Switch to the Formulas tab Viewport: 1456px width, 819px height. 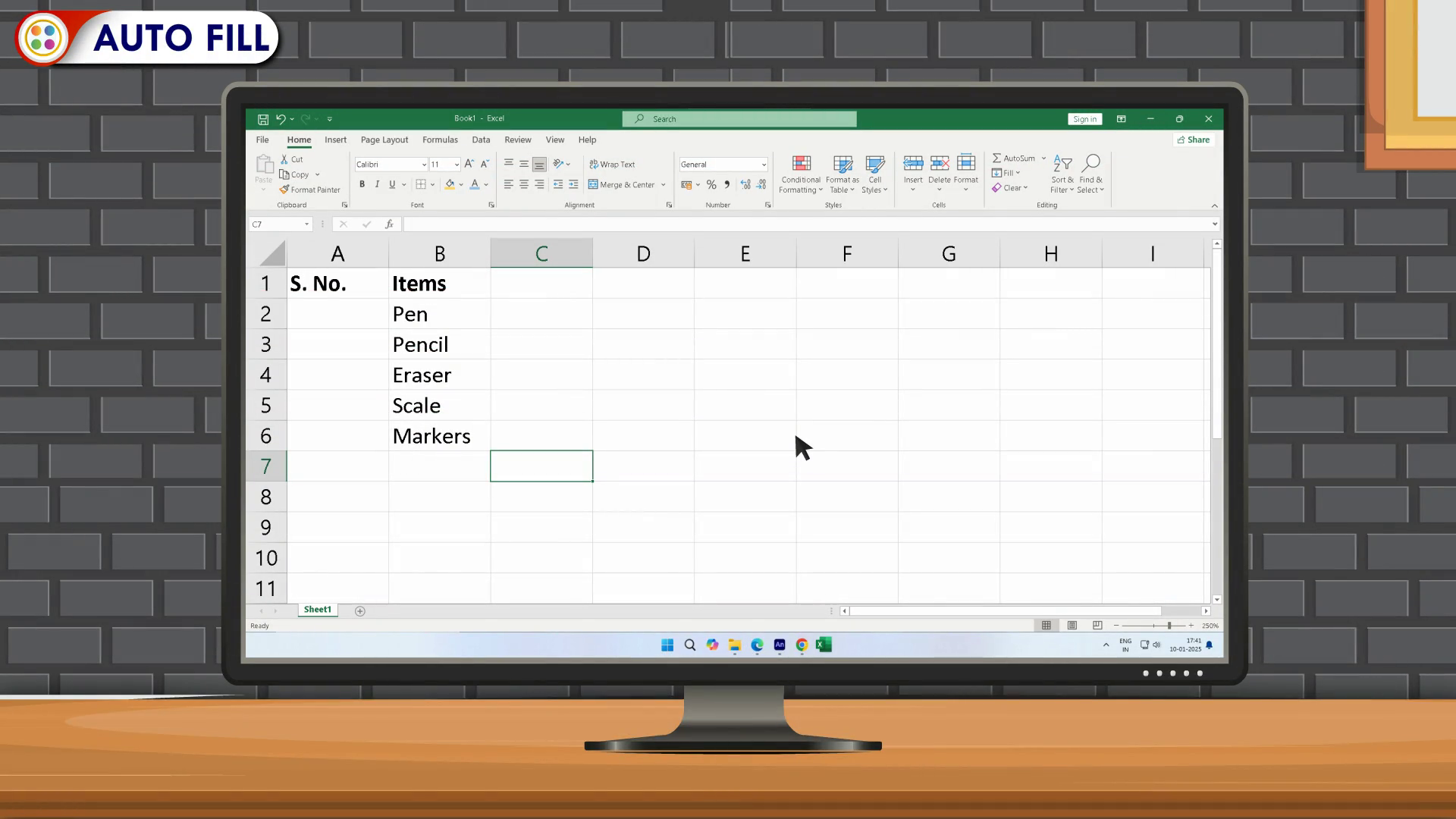[440, 140]
